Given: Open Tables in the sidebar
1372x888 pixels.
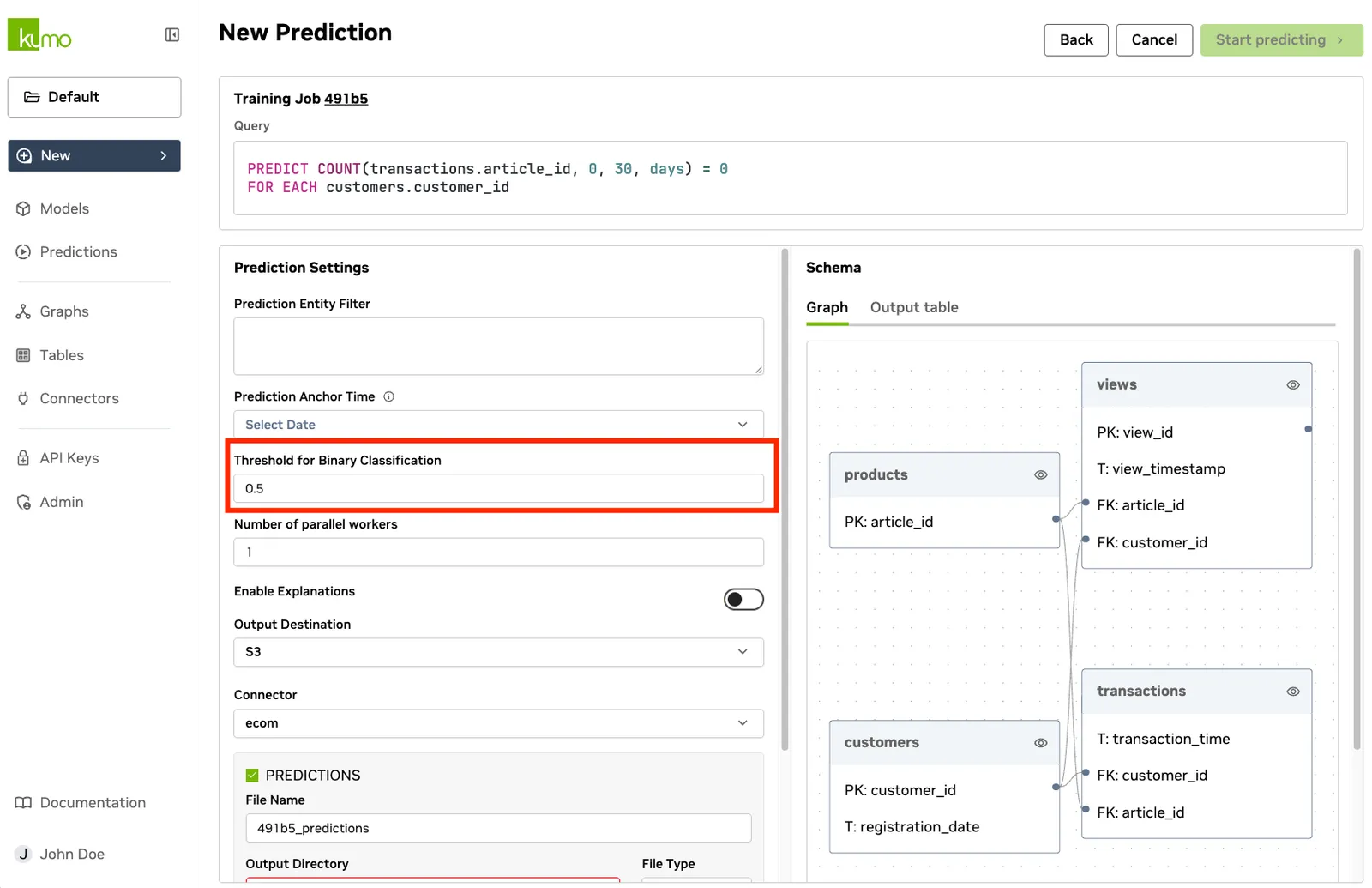Looking at the screenshot, I should [62, 355].
